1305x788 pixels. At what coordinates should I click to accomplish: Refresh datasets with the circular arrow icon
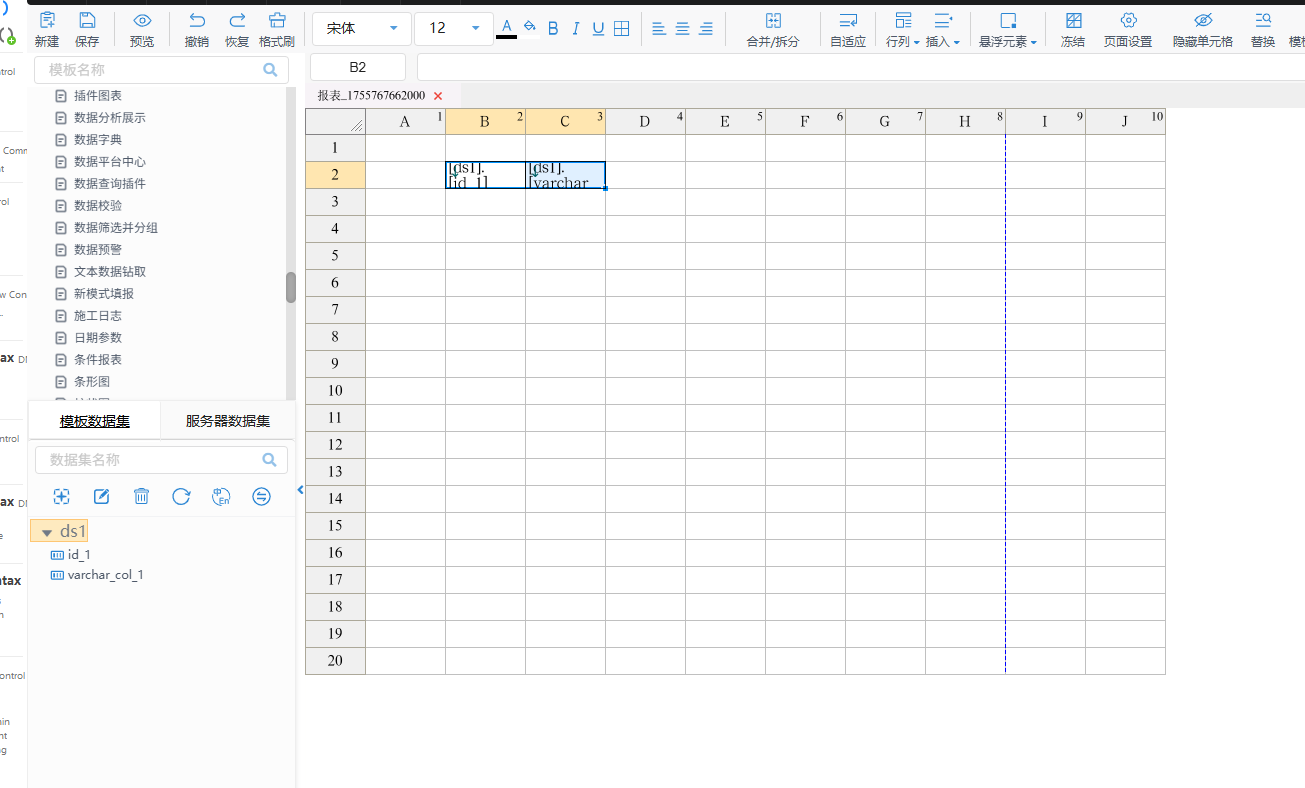coord(181,497)
